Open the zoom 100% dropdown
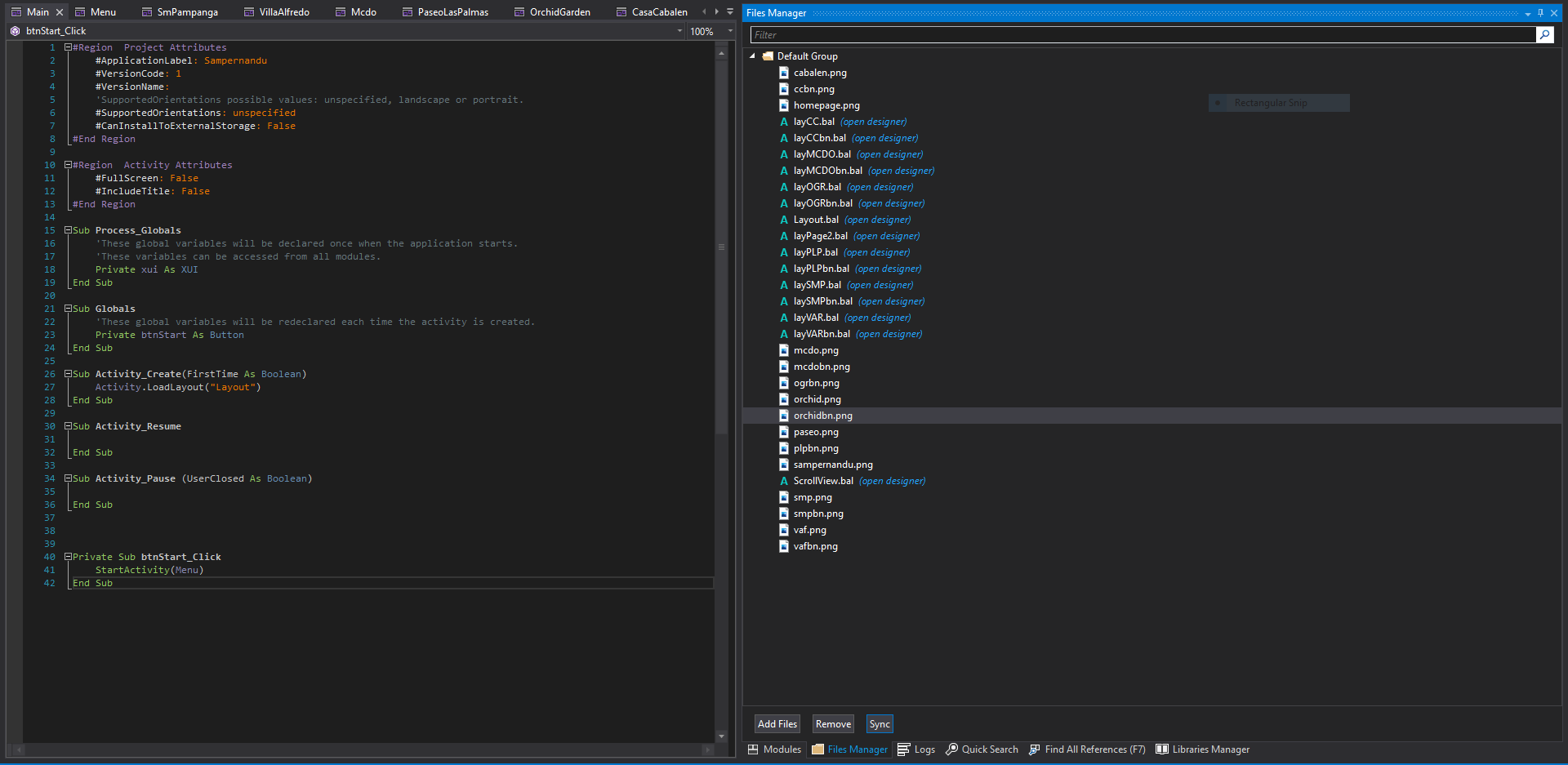Image resolution: width=1568 pixels, height=765 pixels. (730, 31)
